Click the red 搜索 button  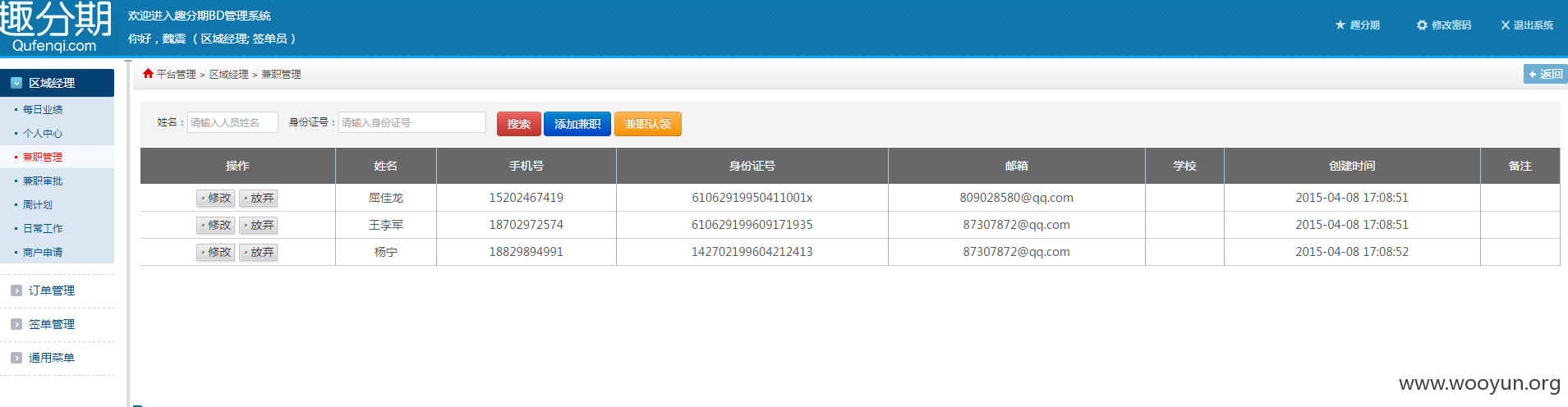point(519,124)
